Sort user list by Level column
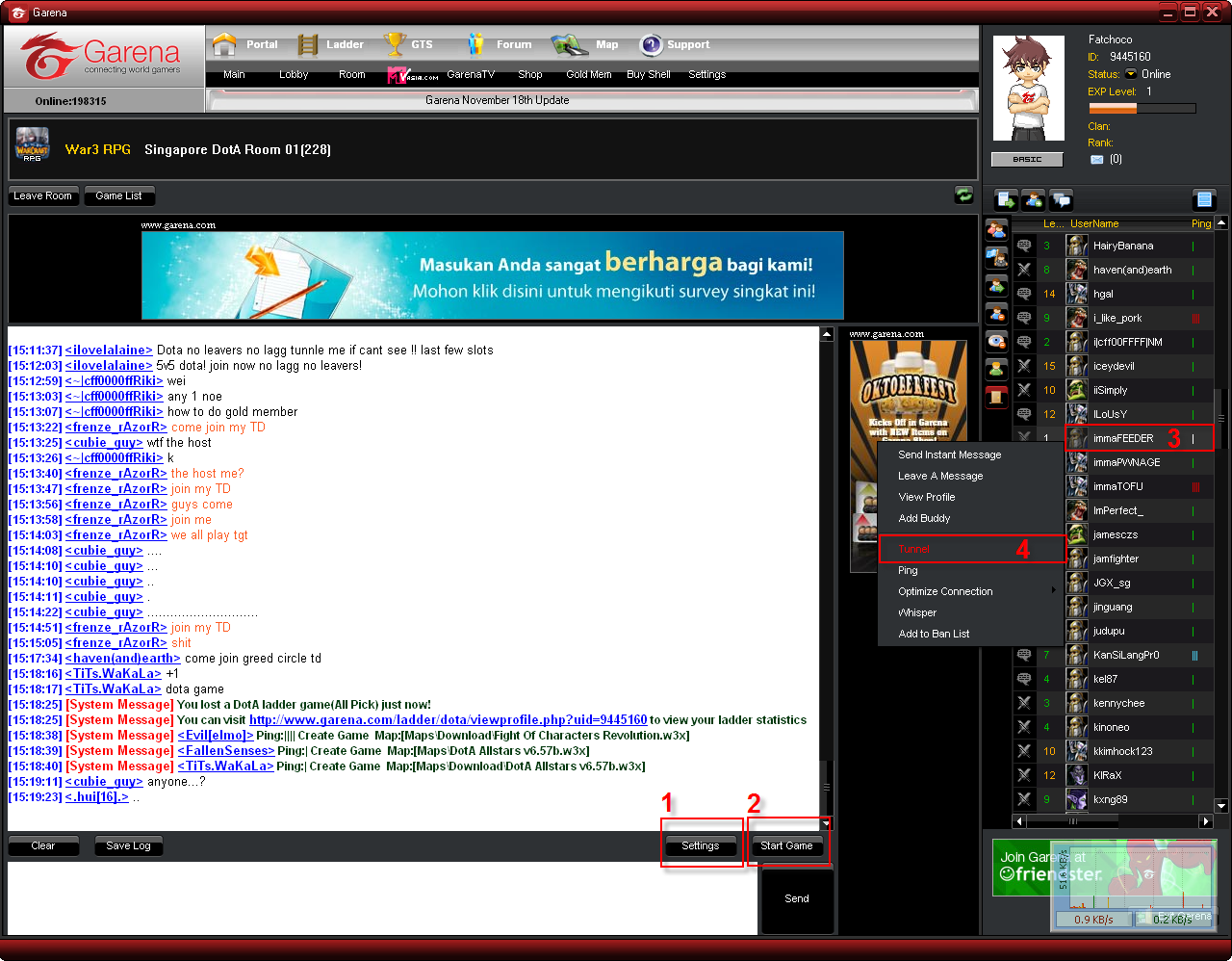The width and height of the screenshot is (1232, 961). click(1052, 223)
